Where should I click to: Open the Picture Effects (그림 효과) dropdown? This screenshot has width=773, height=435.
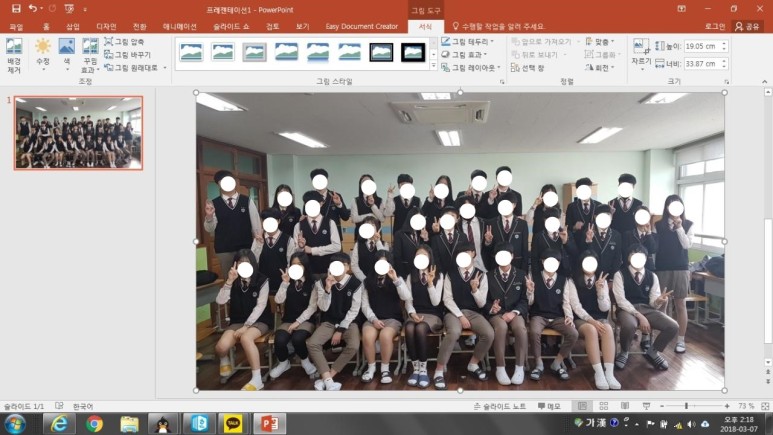click(464, 55)
